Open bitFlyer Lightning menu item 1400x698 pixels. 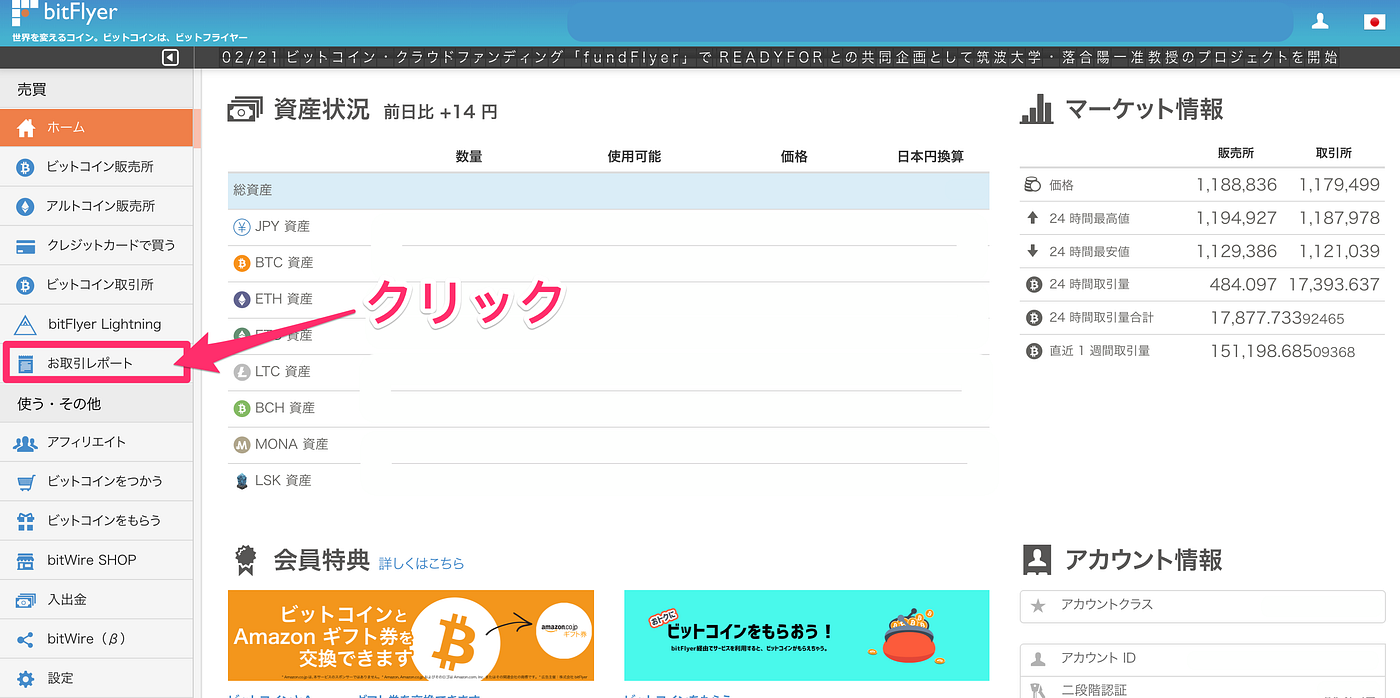[97, 324]
